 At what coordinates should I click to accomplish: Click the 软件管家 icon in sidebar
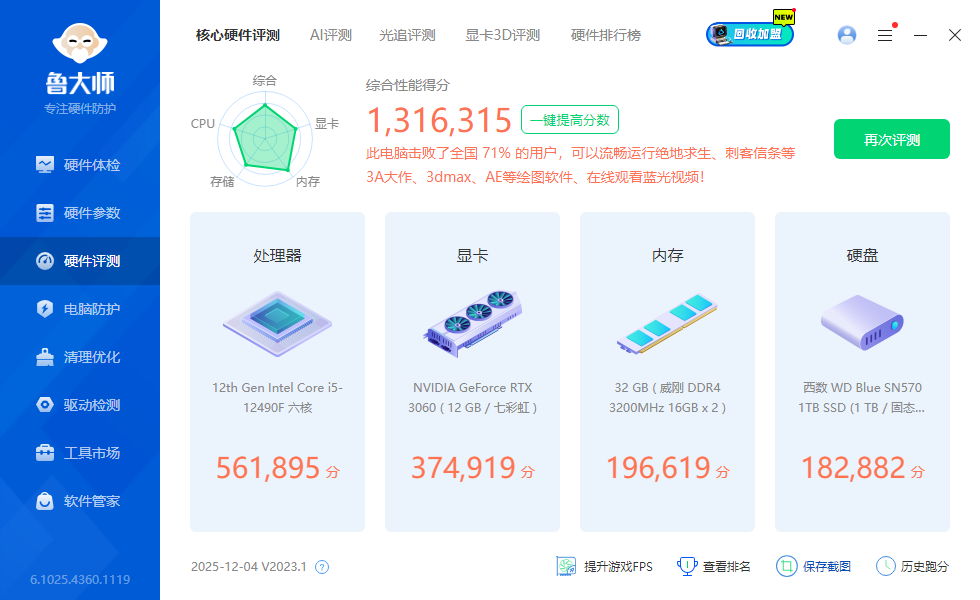coord(45,501)
